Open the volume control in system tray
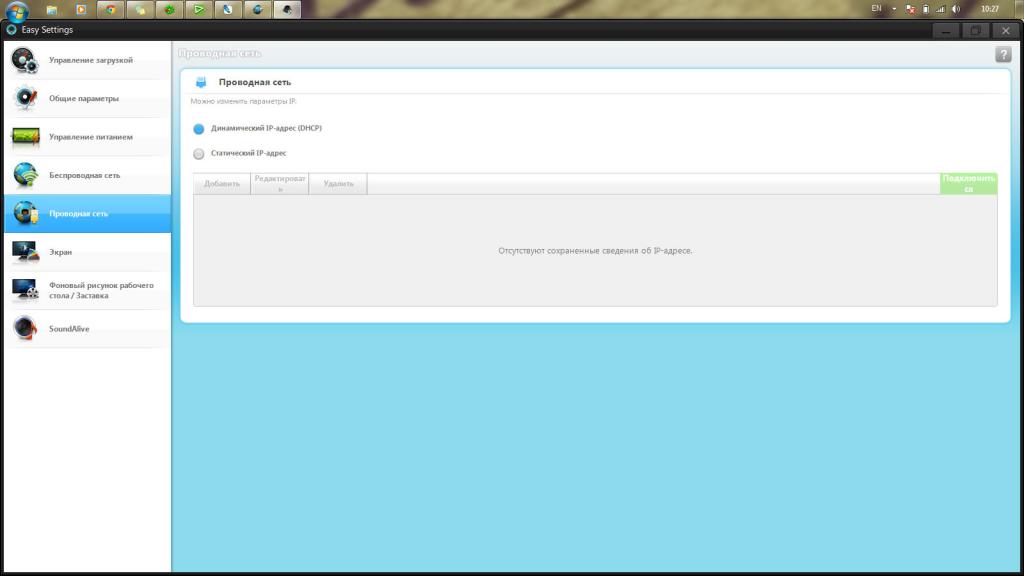 (x=956, y=9)
